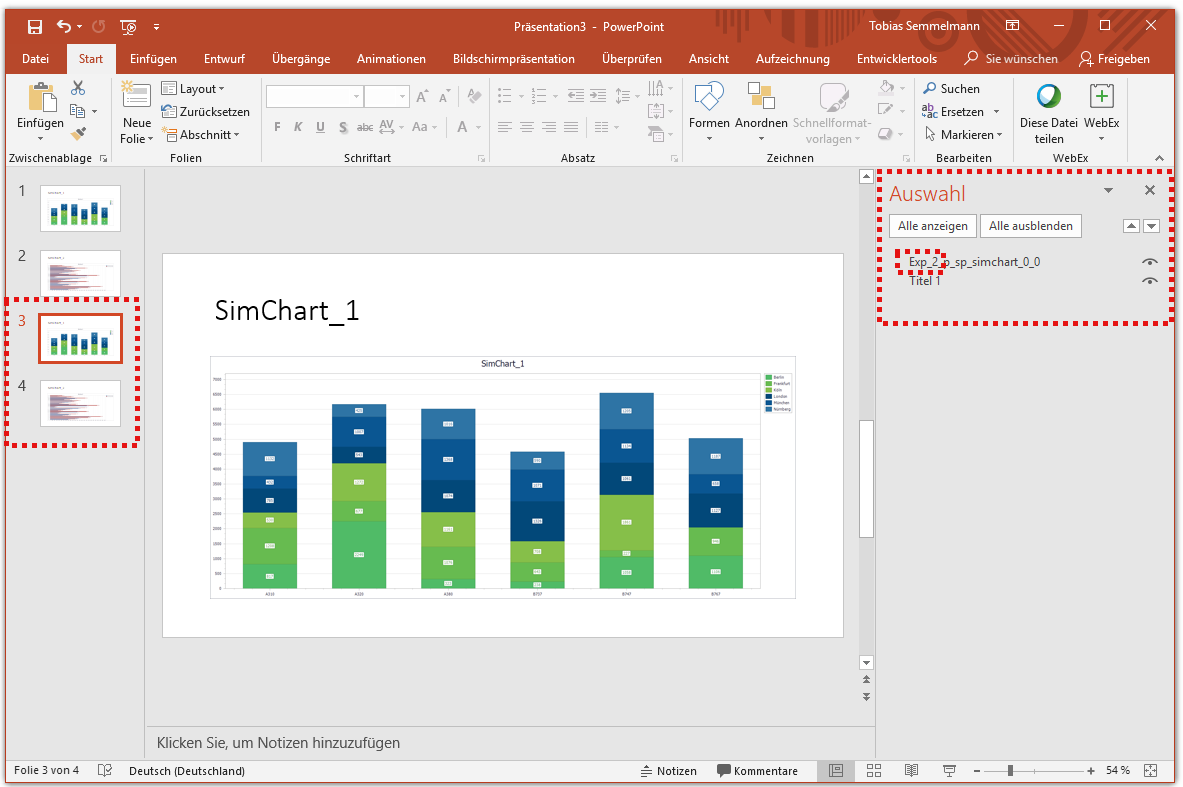This screenshot has width=1183, height=787.
Task: Start Bildschirmpräsentation from the status bar icon
Action: coord(948,770)
